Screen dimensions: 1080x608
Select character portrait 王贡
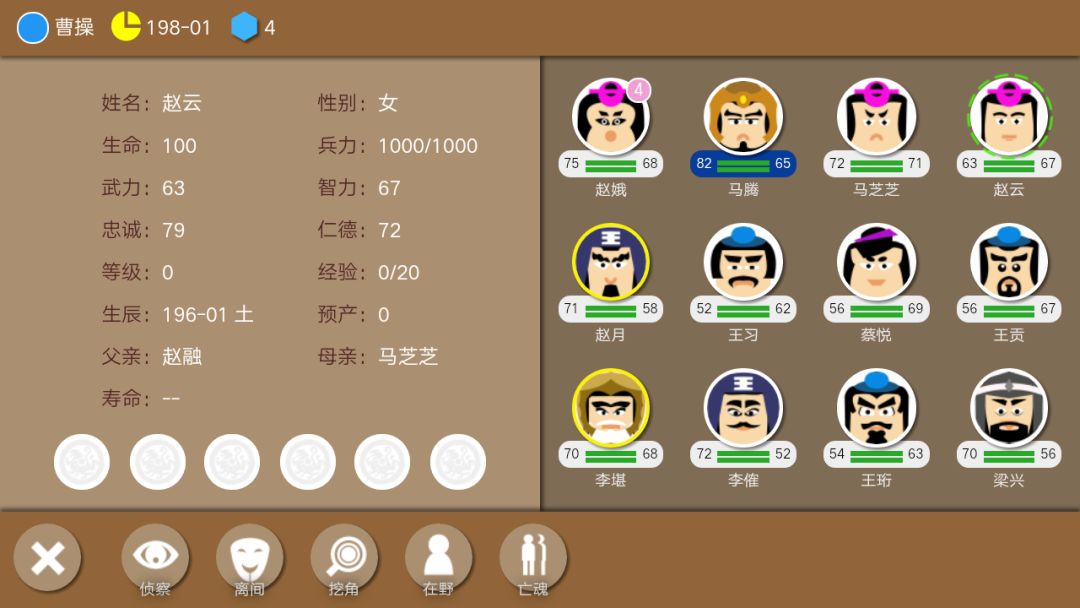pyautogui.click(x=1009, y=262)
